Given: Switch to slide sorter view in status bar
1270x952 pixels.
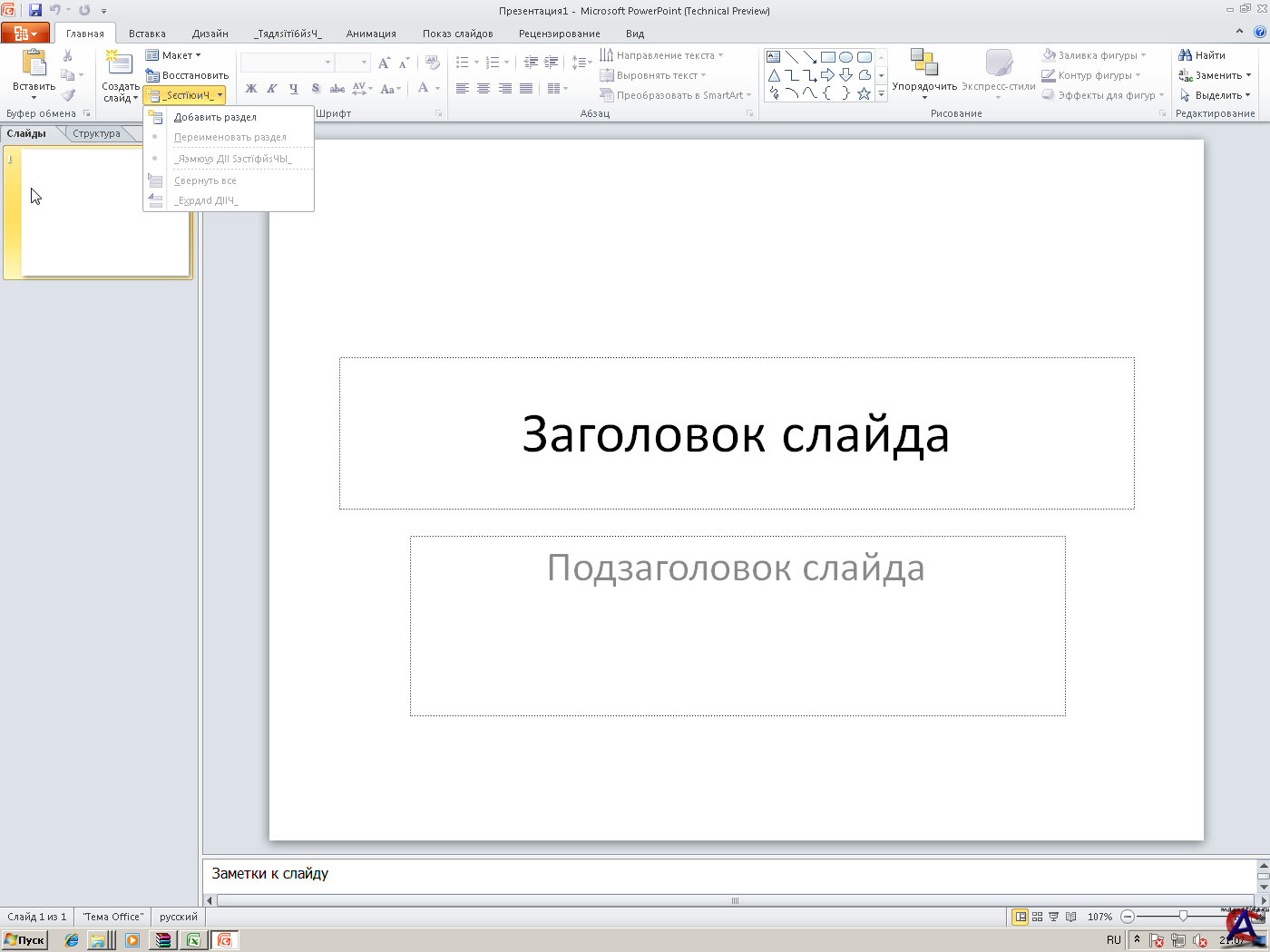Looking at the screenshot, I should point(1037,917).
